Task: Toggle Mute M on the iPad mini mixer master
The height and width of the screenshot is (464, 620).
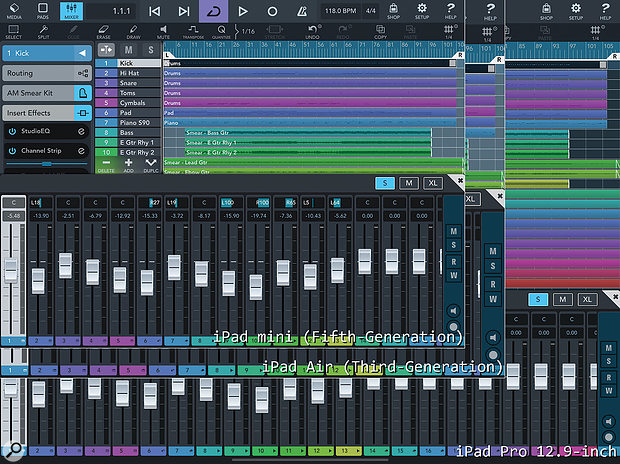Action: (454, 231)
